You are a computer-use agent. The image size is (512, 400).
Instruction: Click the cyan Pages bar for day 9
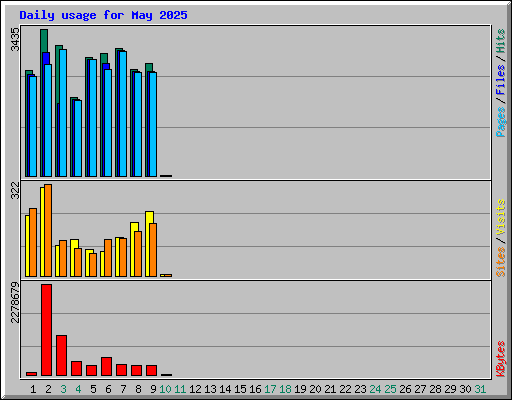[153, 124]
